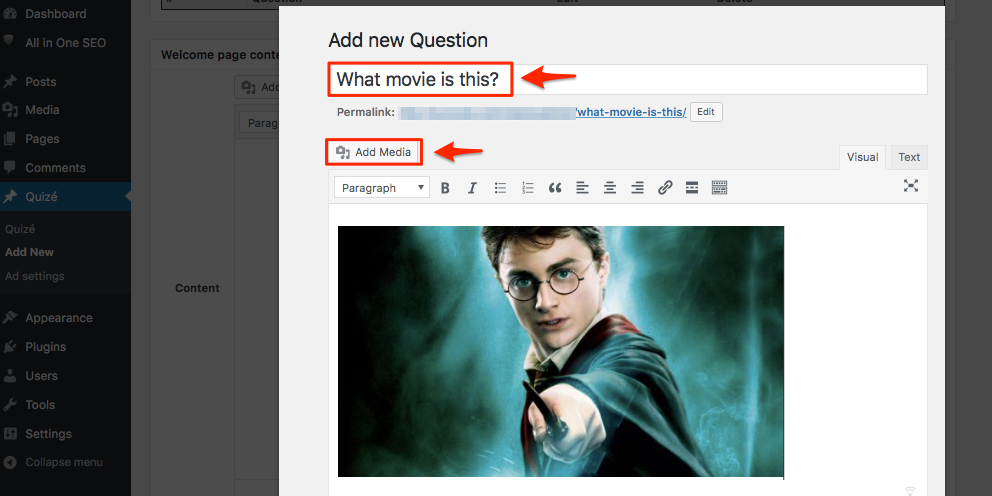
Task: Enter distraction-free fullscreen mode
Action: click(x=910, y=185)
